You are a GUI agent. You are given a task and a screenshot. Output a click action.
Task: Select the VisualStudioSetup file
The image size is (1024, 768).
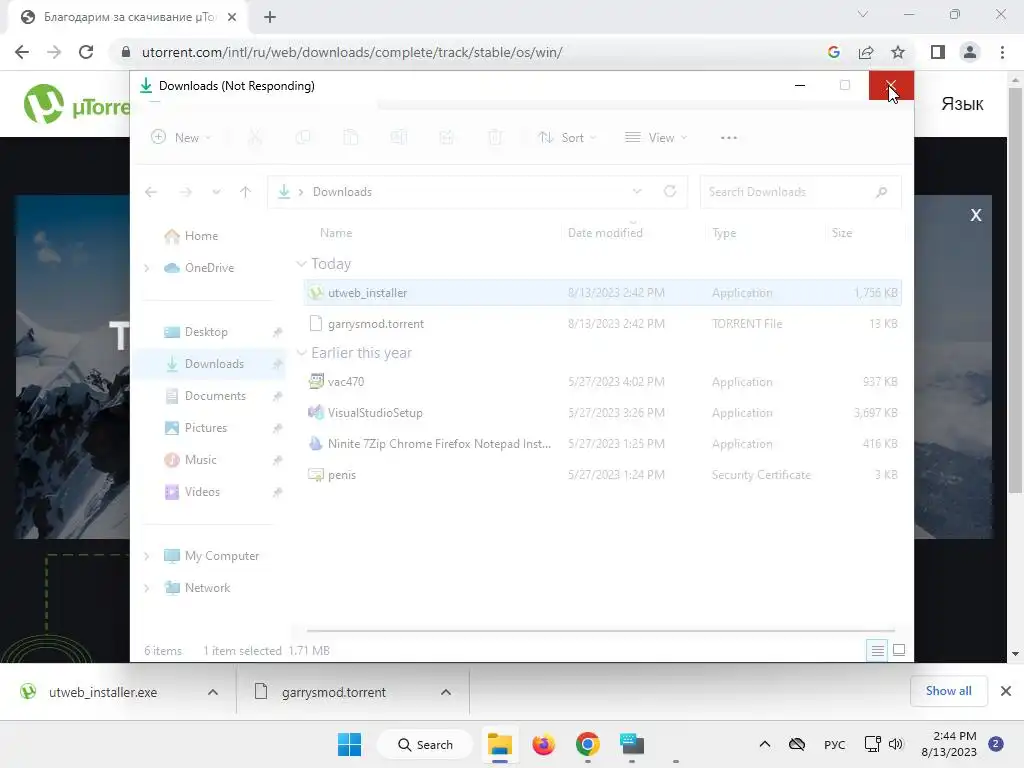[x=603, y=413]
